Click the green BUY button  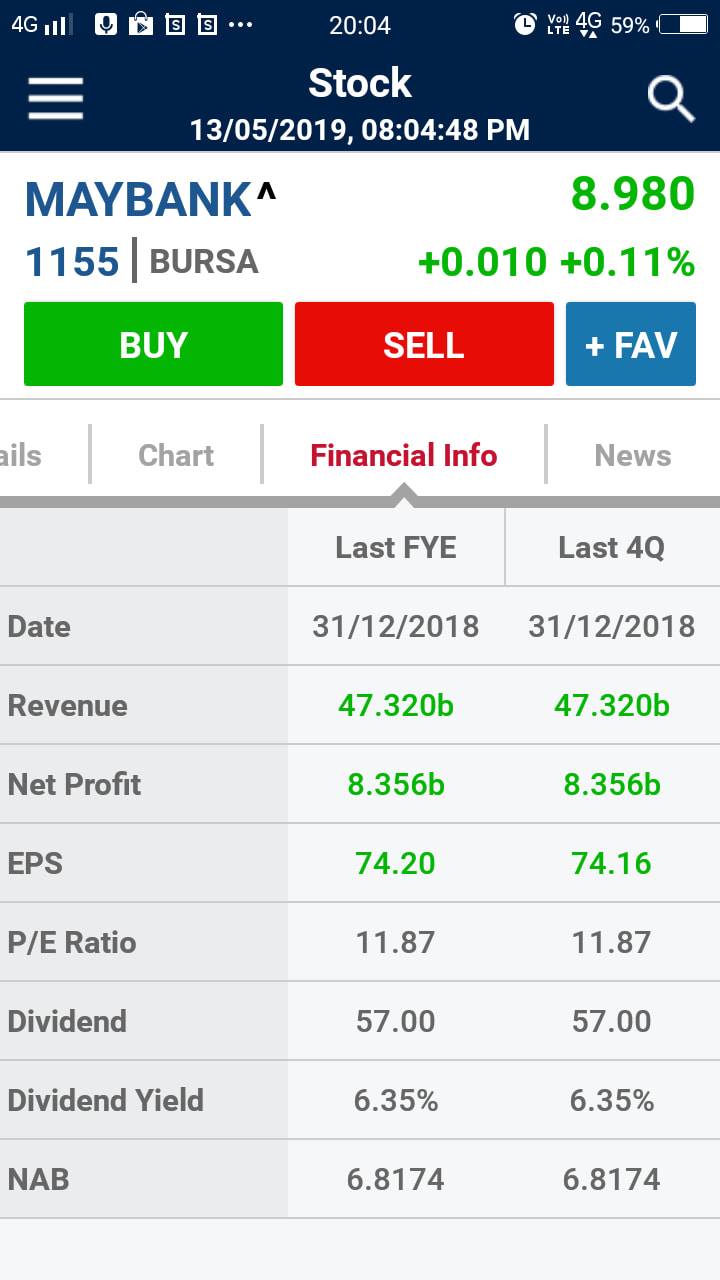(153, 344)
